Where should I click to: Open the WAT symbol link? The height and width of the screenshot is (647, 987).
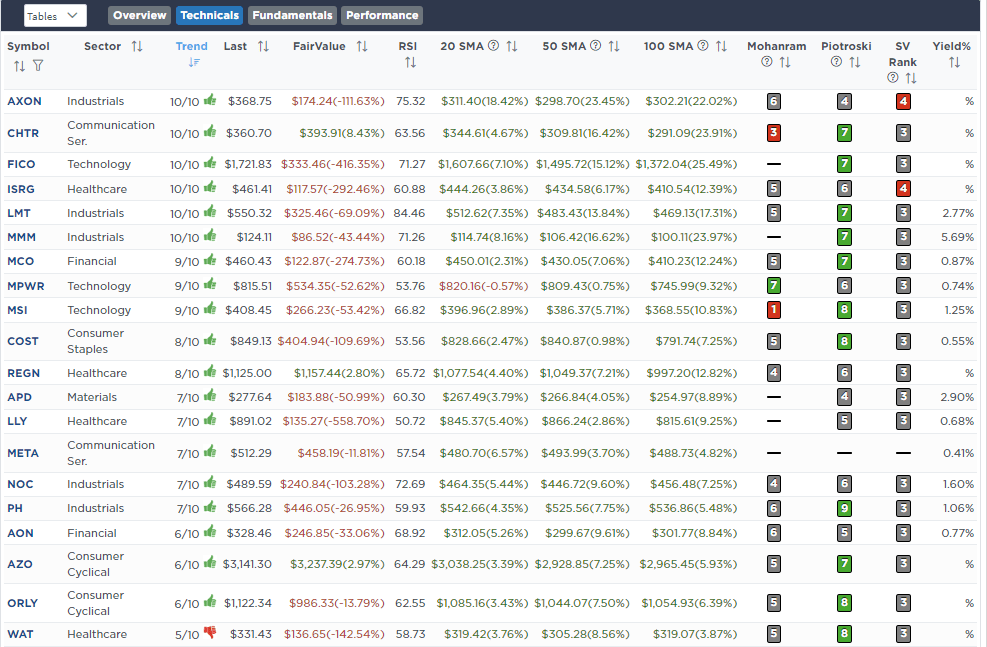20,634
